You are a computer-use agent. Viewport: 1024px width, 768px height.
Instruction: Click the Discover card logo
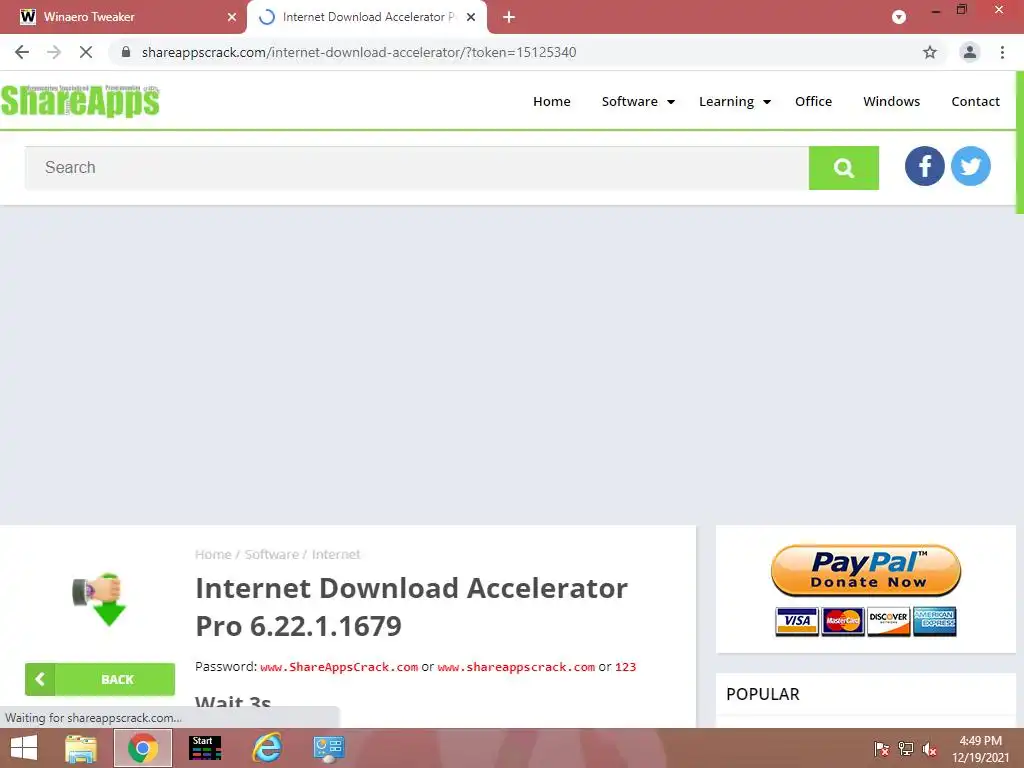point(888,621)
